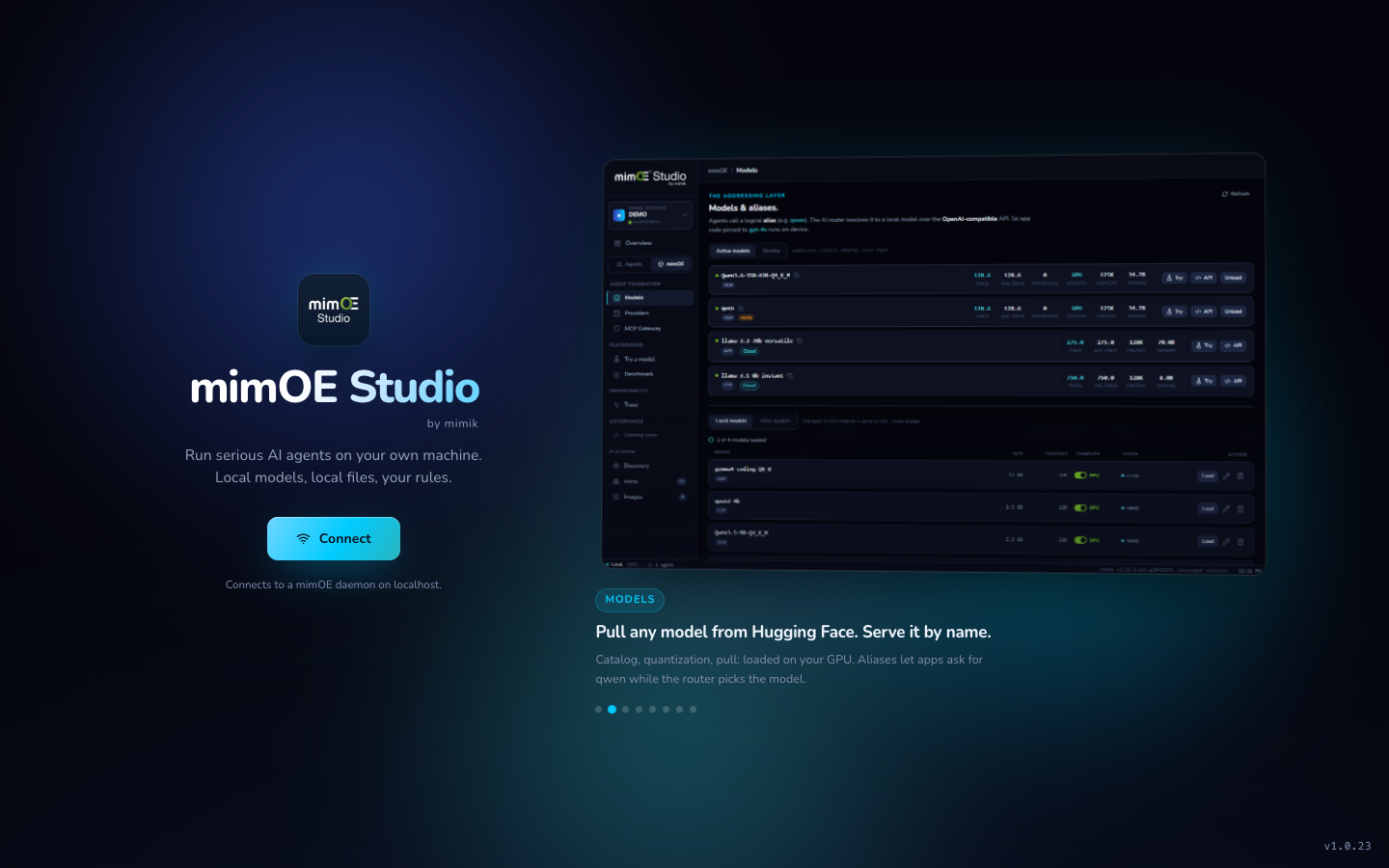This screenshot has height=868, width=1389.
Task: Open the Models page preview screenshot
Action: (x=933, y=364)
